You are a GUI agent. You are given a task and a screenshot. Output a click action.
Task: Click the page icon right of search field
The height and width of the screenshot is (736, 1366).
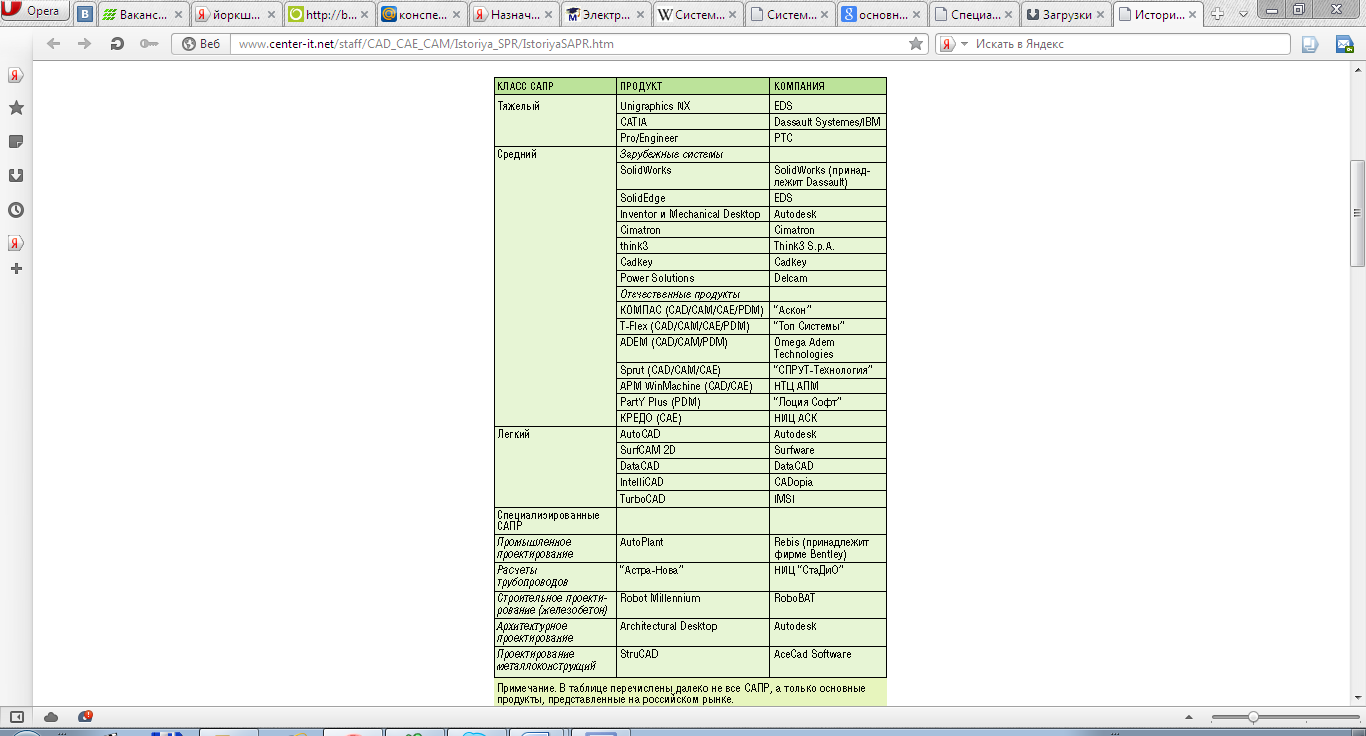coord(1310,44)
